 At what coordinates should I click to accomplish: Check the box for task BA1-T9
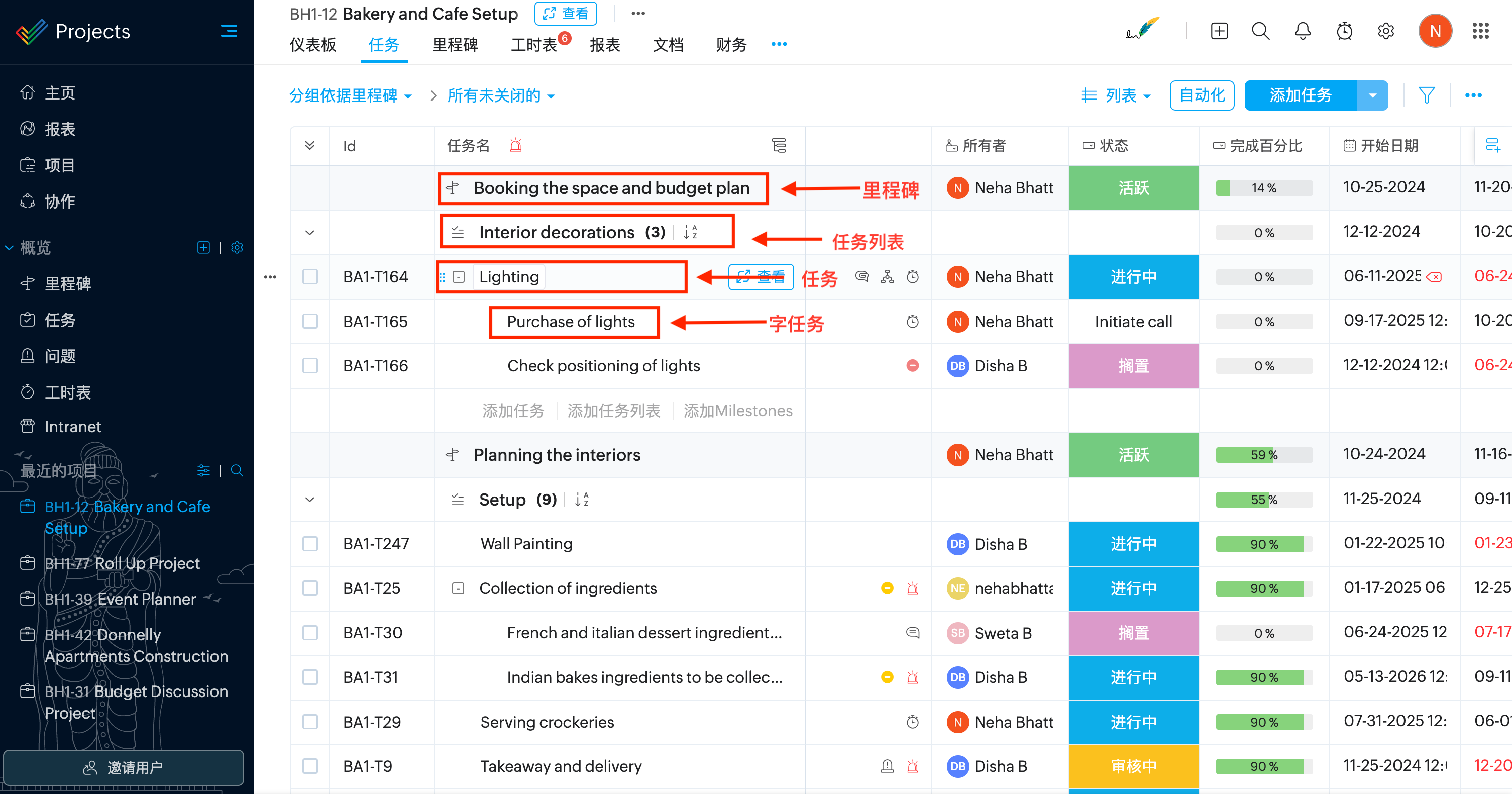310,766
